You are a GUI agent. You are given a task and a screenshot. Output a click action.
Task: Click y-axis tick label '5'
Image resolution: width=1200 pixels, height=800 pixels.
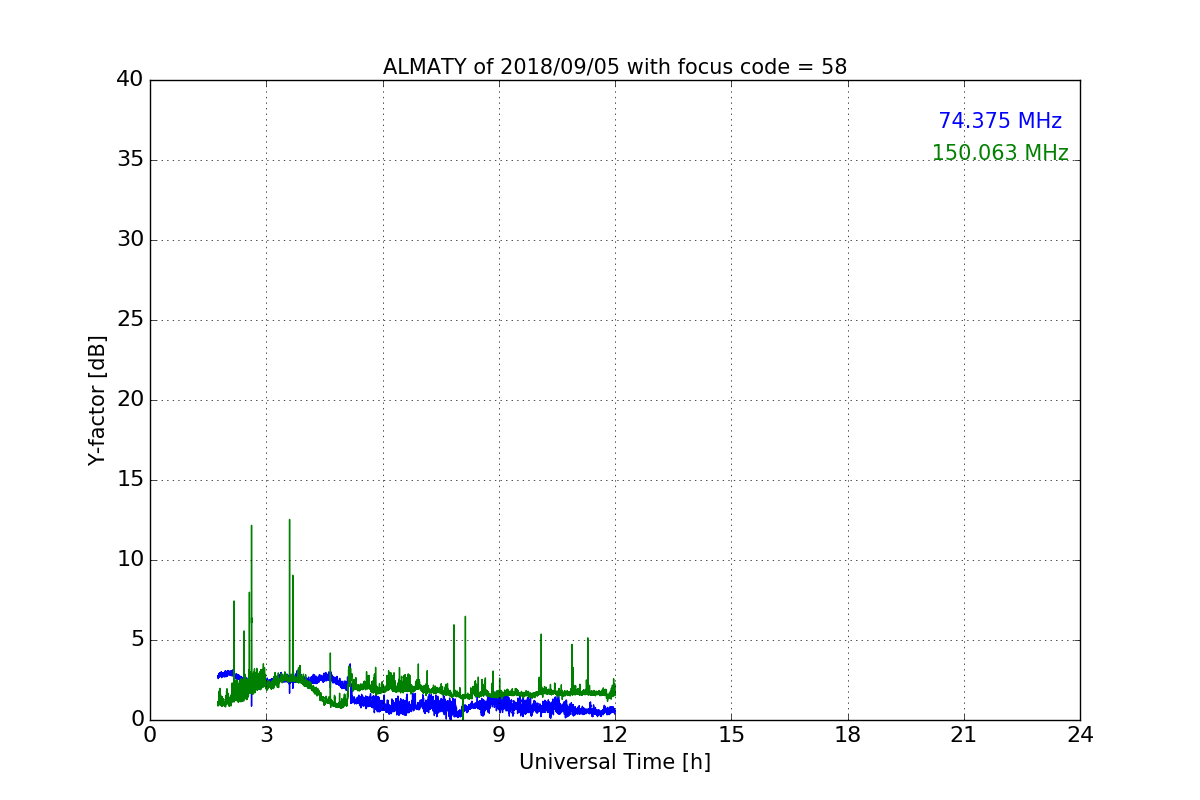point(137,640)
